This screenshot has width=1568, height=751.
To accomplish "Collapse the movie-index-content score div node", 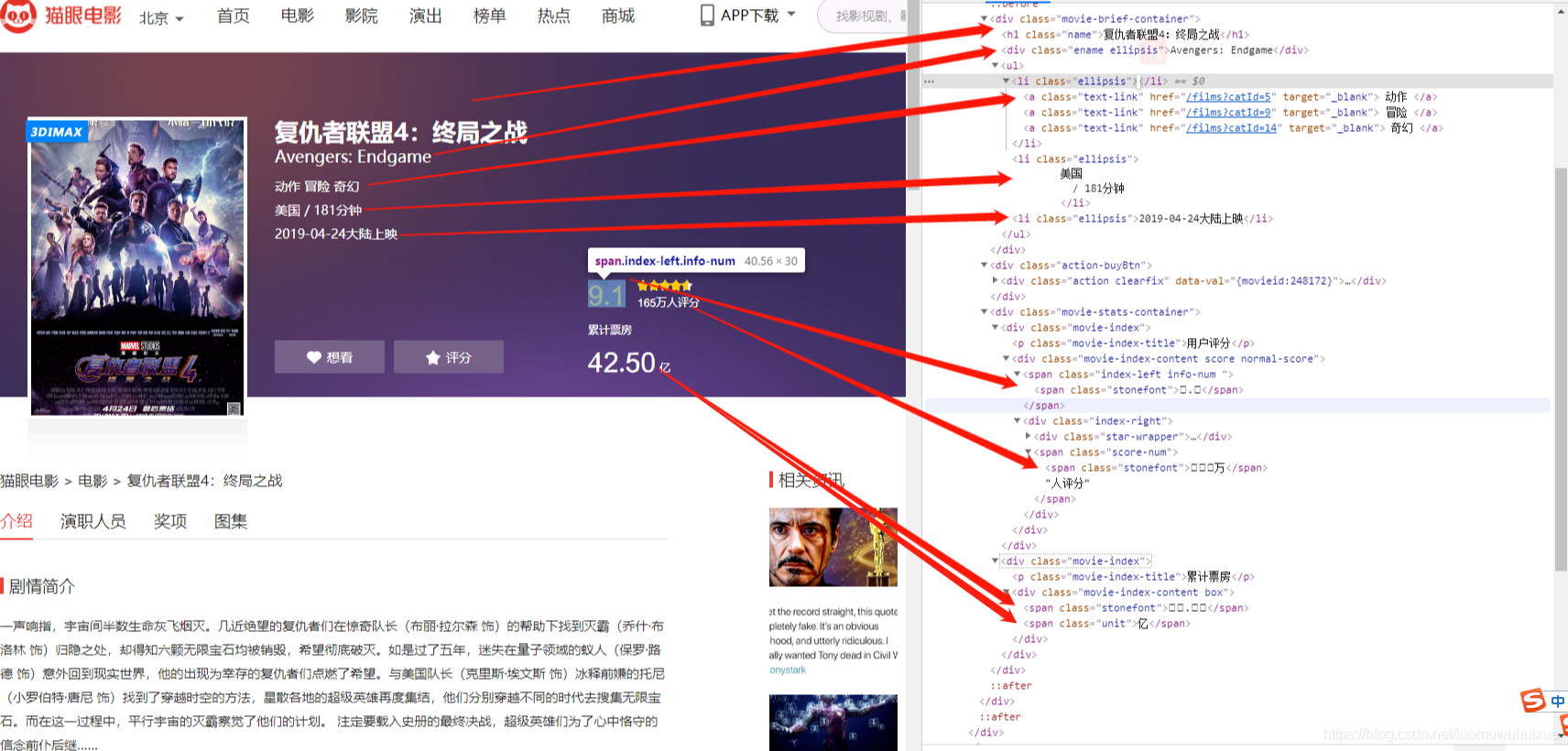I will coord(1007,358).
